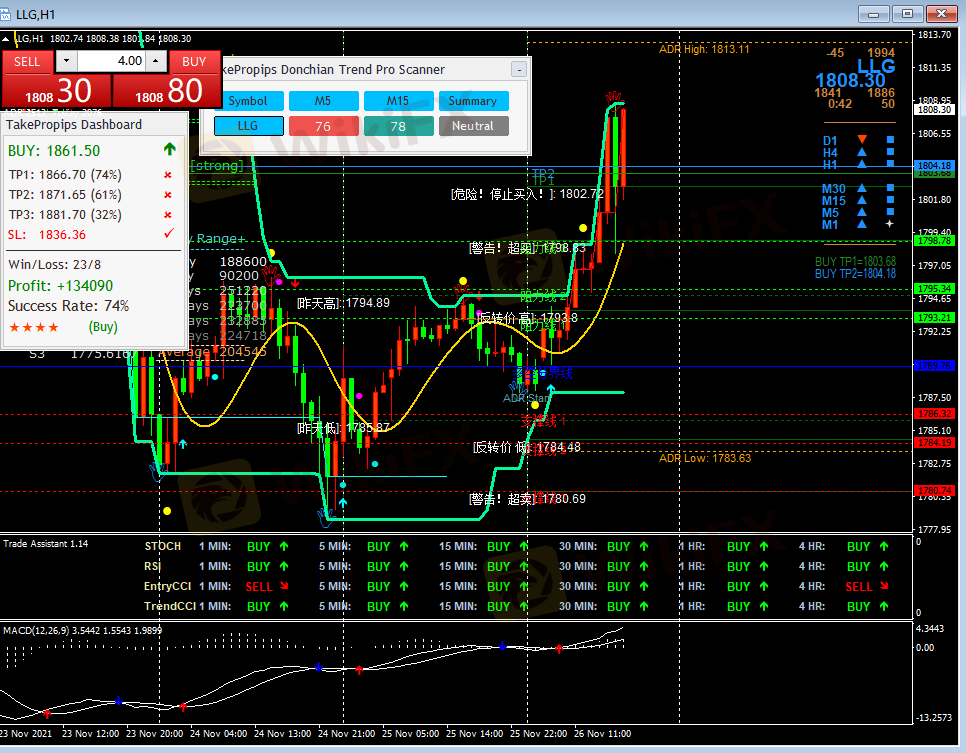This screenshot has width=966, height=753.
Task: Increase lot volume with the up arrow
Action: pos(155,61)
